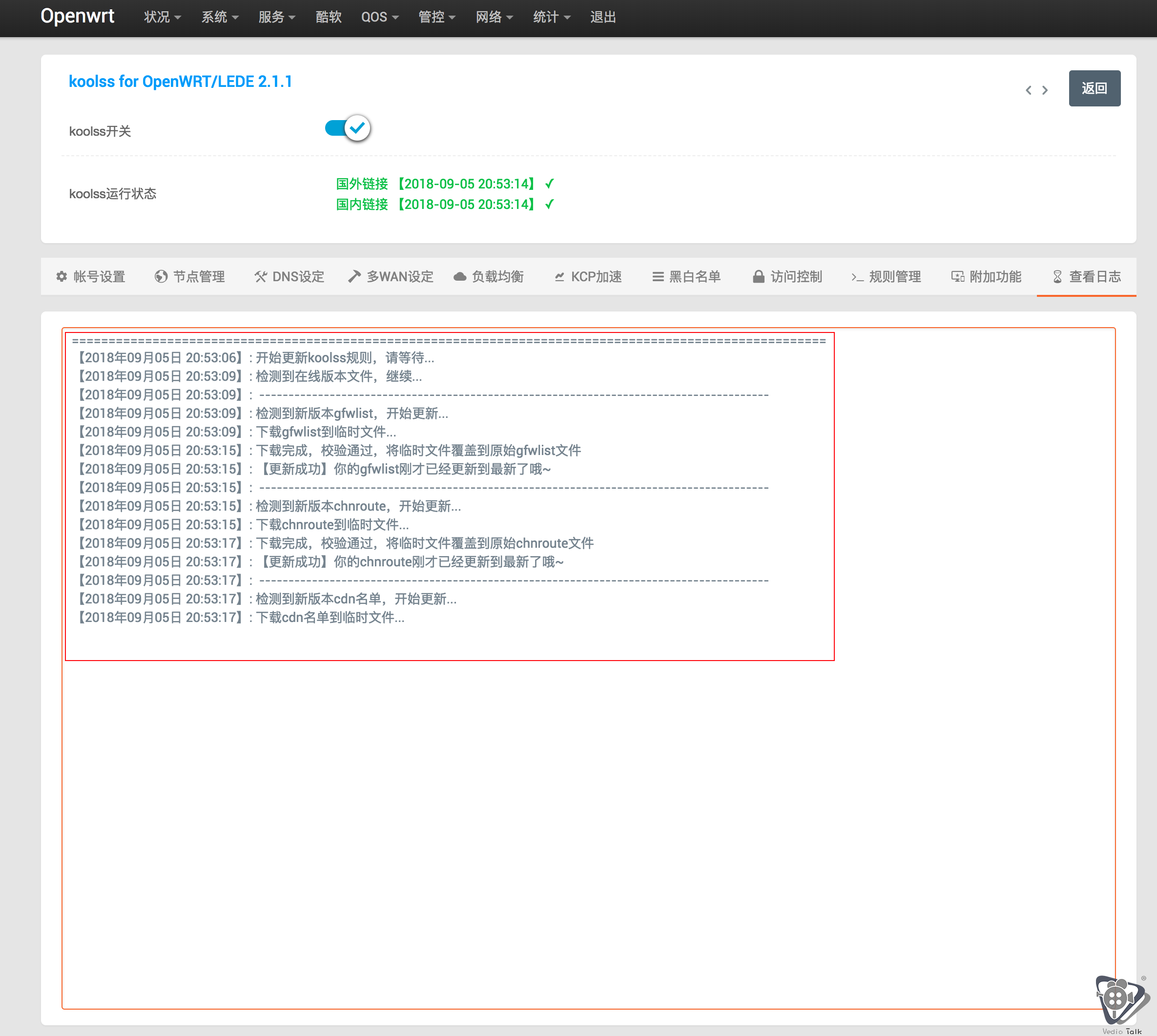The height and width of the screenshot is (1036, 1157).
Task: Open the DNS设定 tab
Action: point(289,277)
